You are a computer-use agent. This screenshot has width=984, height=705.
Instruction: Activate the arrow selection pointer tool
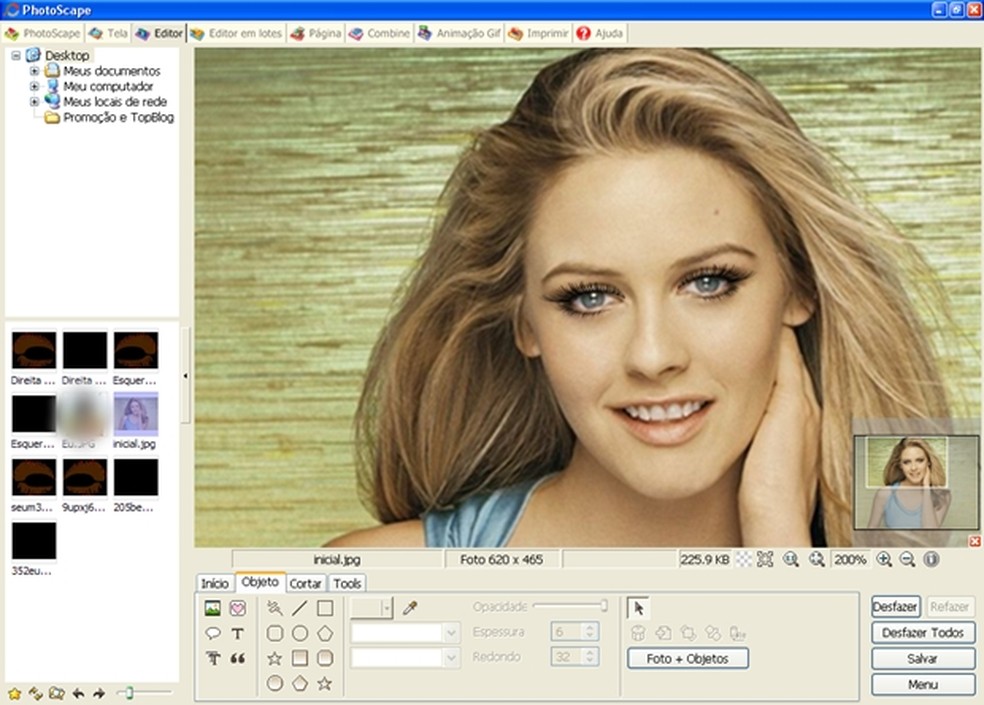click(638, 608)
